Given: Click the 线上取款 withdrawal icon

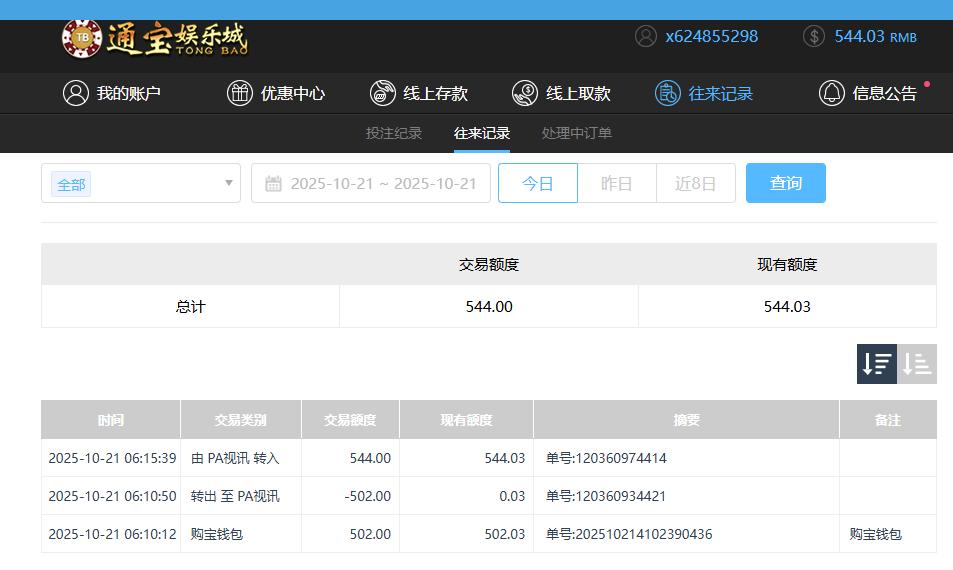Looking at the screenshot, I should pos(525,93).
